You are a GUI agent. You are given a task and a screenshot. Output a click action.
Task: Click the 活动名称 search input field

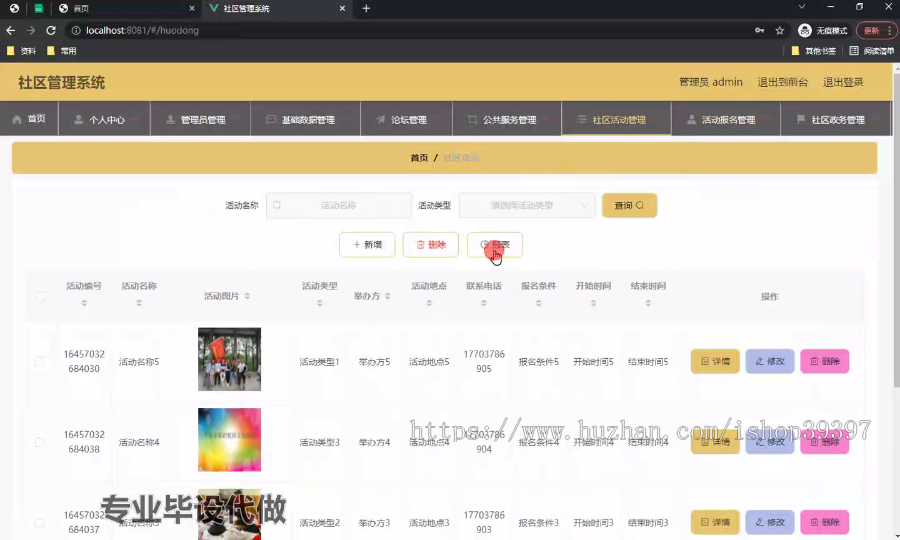click(x=339, y=205)
